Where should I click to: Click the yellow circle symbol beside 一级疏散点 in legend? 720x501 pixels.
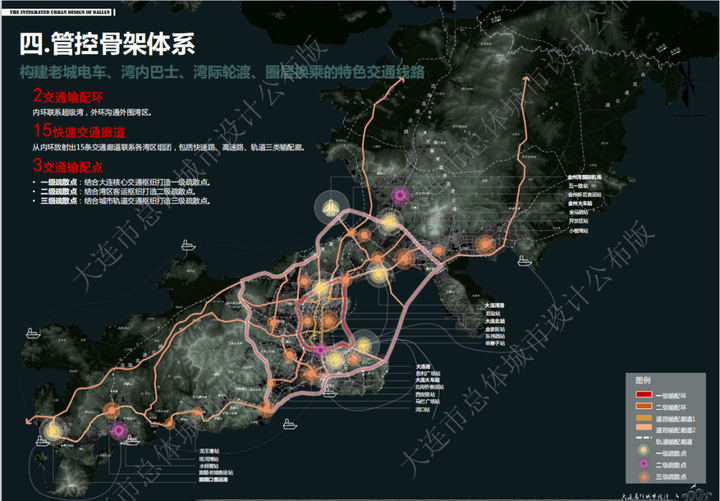[644, 450]
